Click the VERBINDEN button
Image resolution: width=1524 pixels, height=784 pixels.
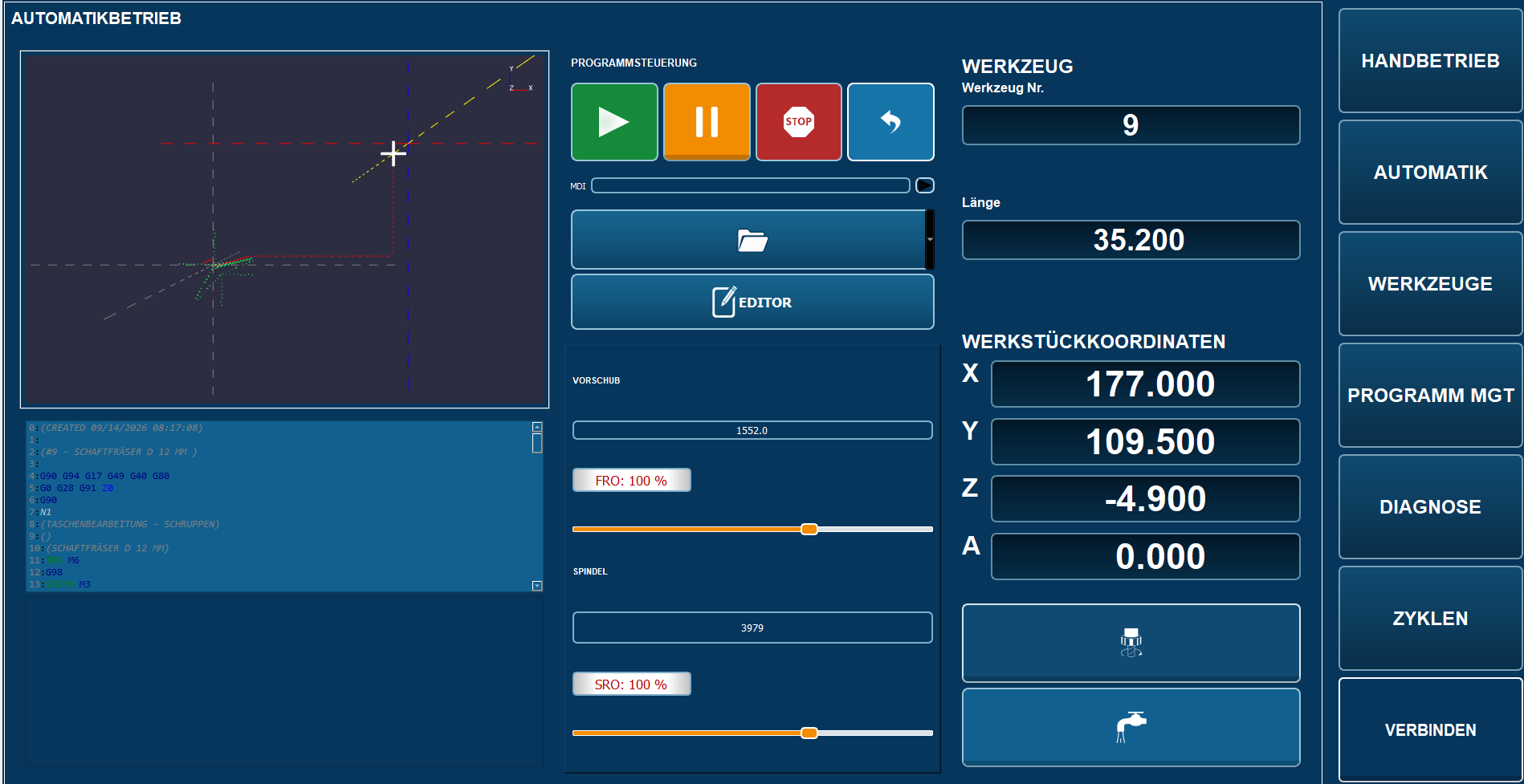[x=1430, y=730]
